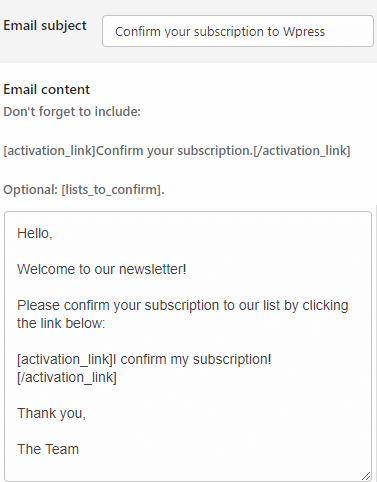Click the 'Email subject' label
Screen dimensions: 377x482
point(45,26)
